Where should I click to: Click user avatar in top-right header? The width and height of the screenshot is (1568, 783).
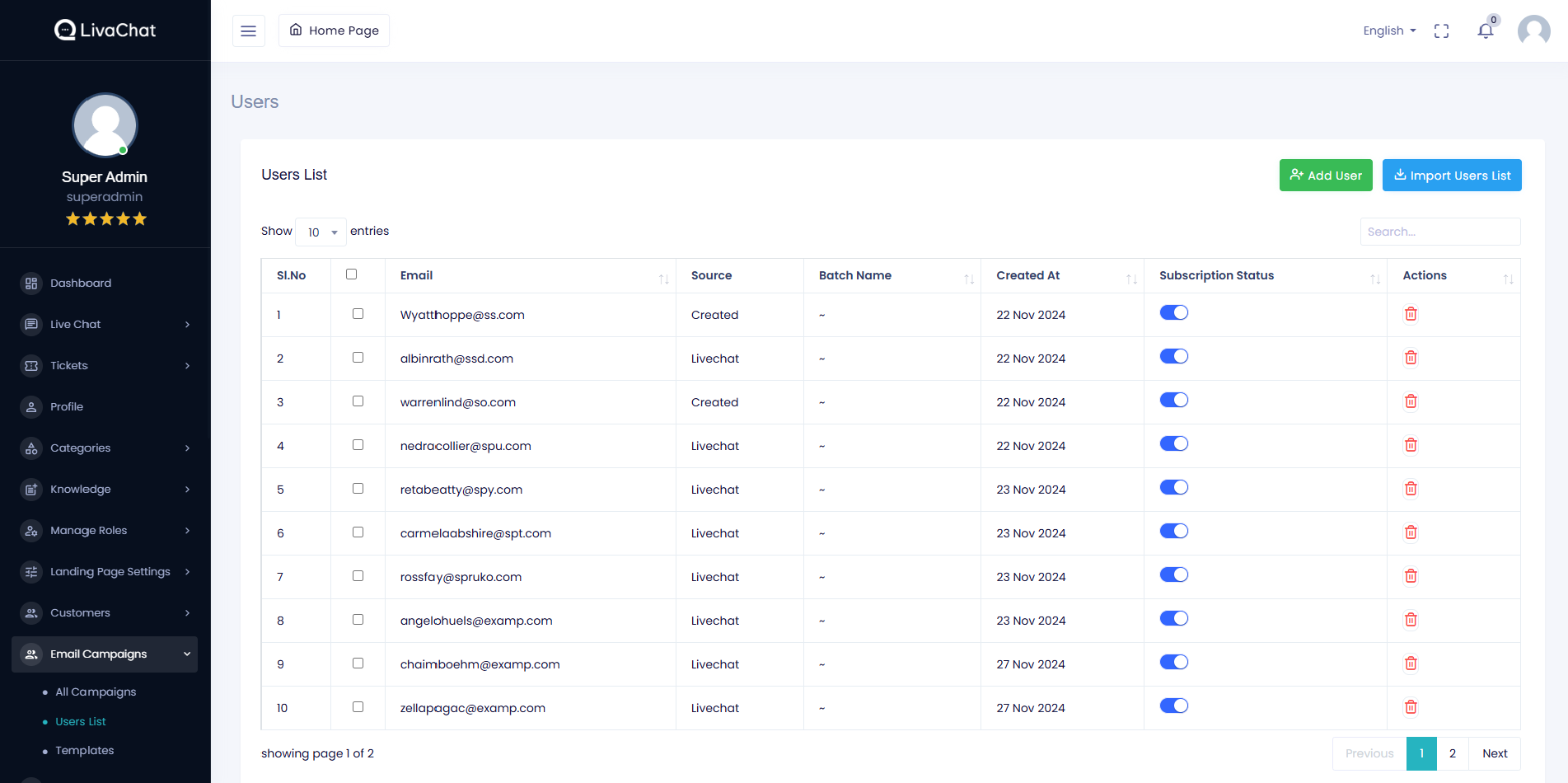[1533, 31]
